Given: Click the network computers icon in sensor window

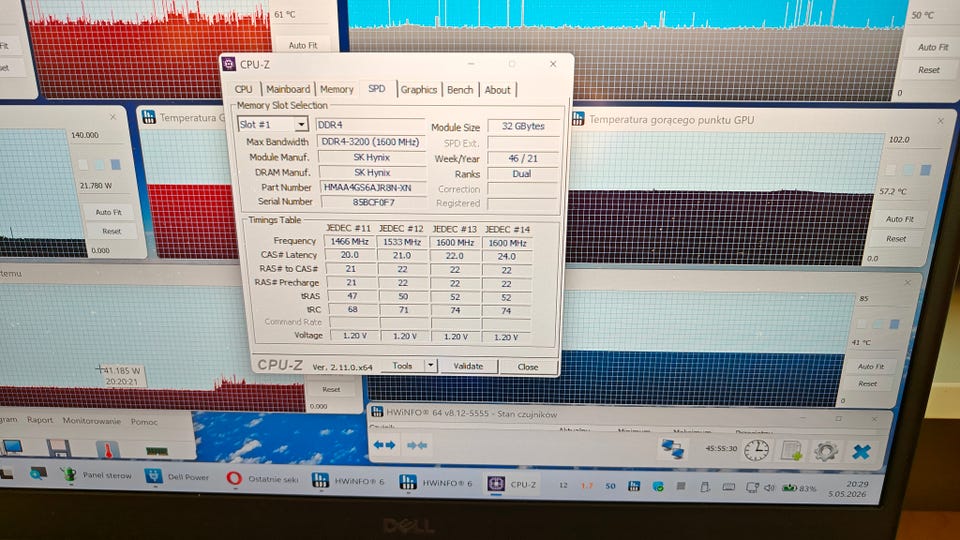Looking at the screenshot, I should click(x=672, y=448).
